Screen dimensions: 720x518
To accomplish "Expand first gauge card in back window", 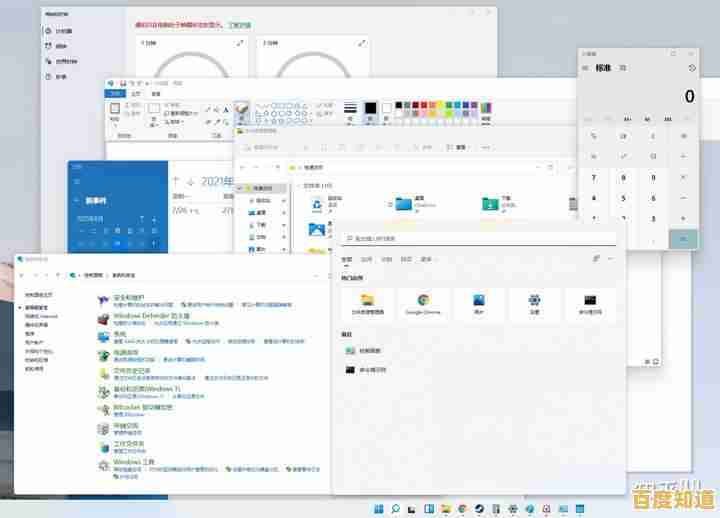I will click(x=240, y=43).
